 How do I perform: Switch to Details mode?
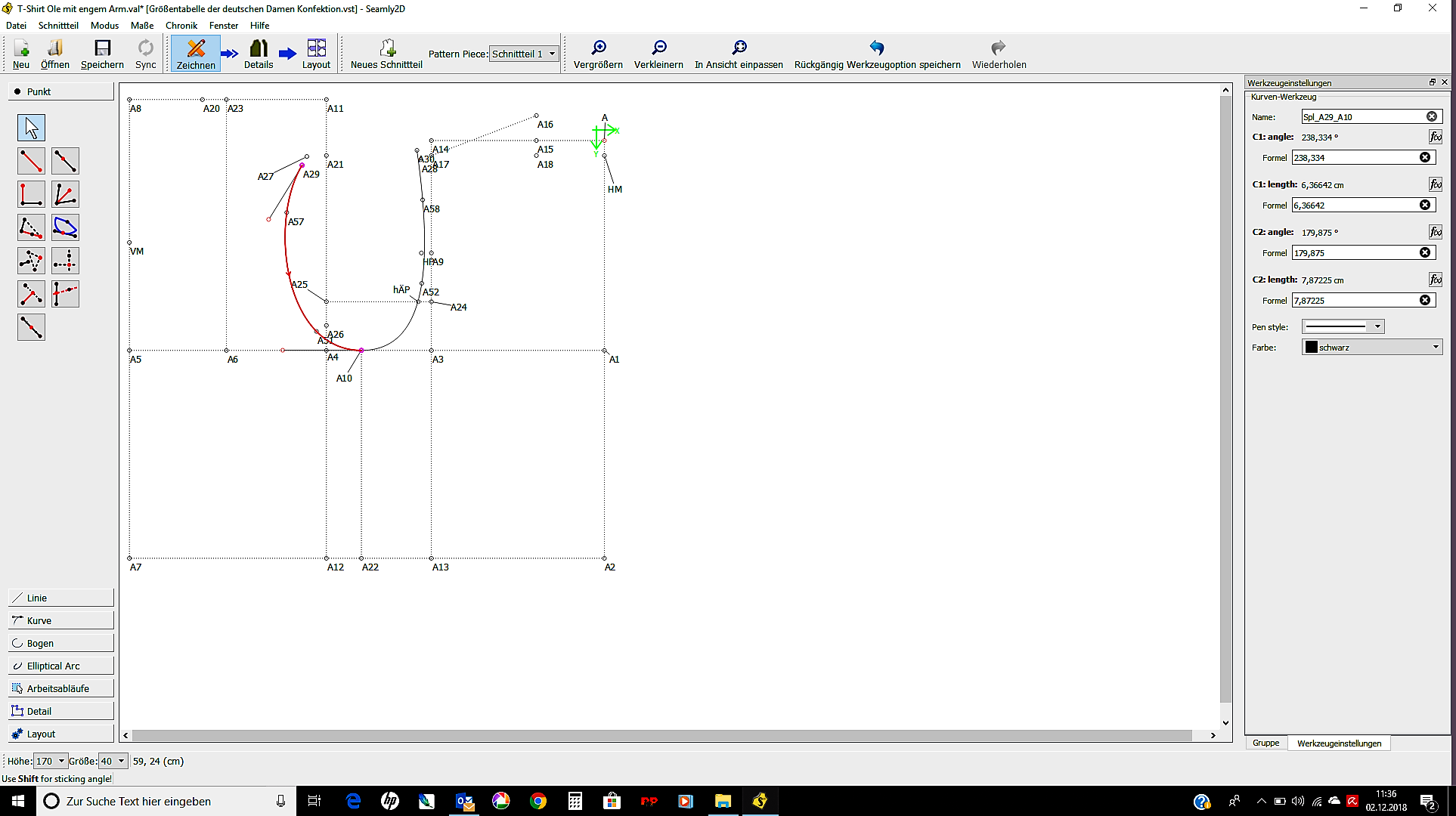point(259,54)
